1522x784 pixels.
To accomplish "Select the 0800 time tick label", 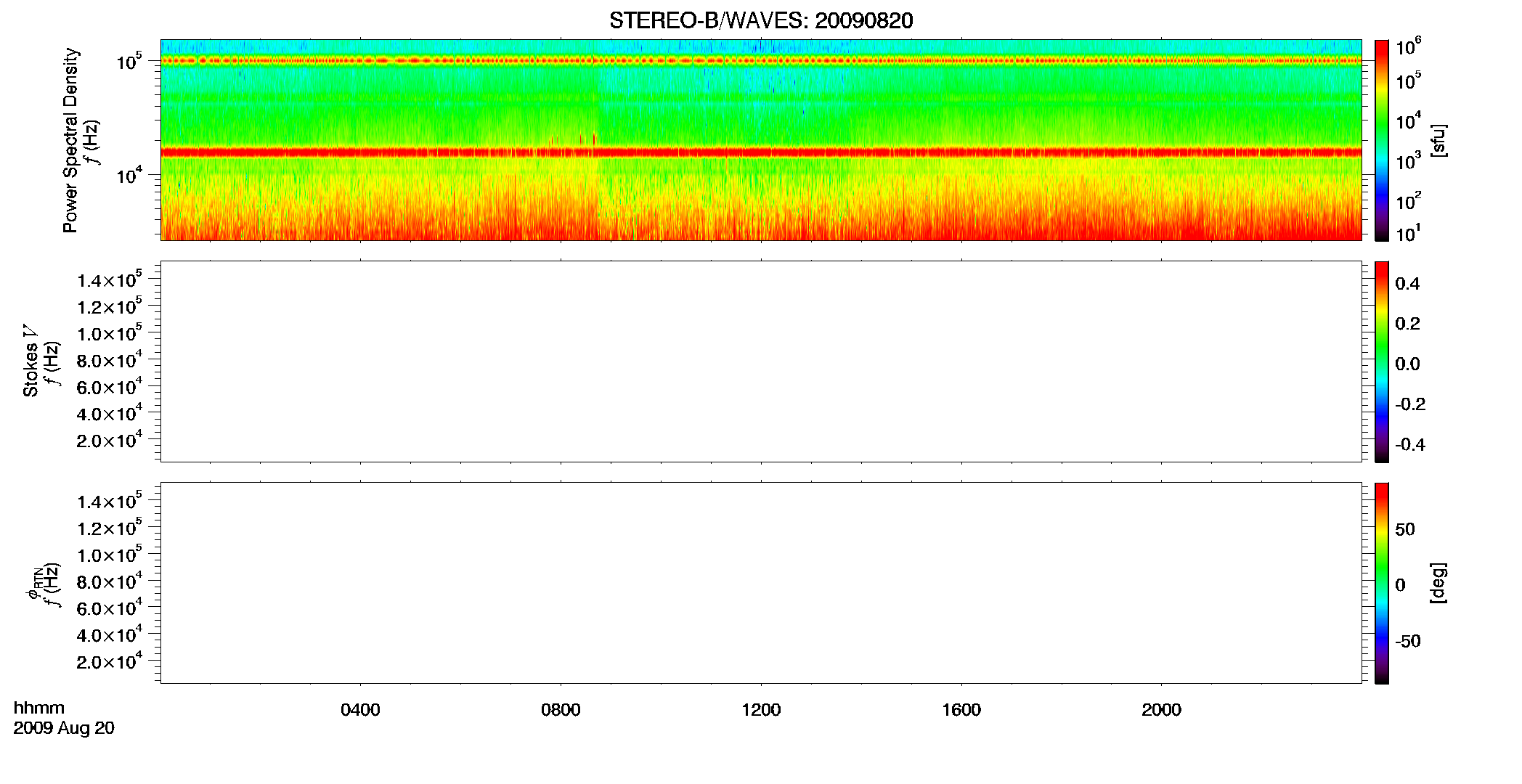I will tap(561, 710).
